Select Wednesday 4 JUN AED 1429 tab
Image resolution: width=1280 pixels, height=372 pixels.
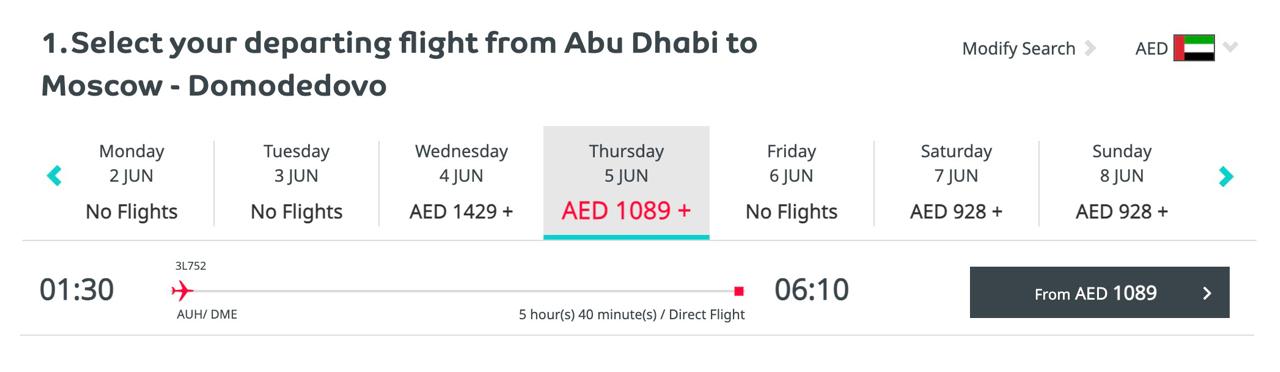click(462, 182)
